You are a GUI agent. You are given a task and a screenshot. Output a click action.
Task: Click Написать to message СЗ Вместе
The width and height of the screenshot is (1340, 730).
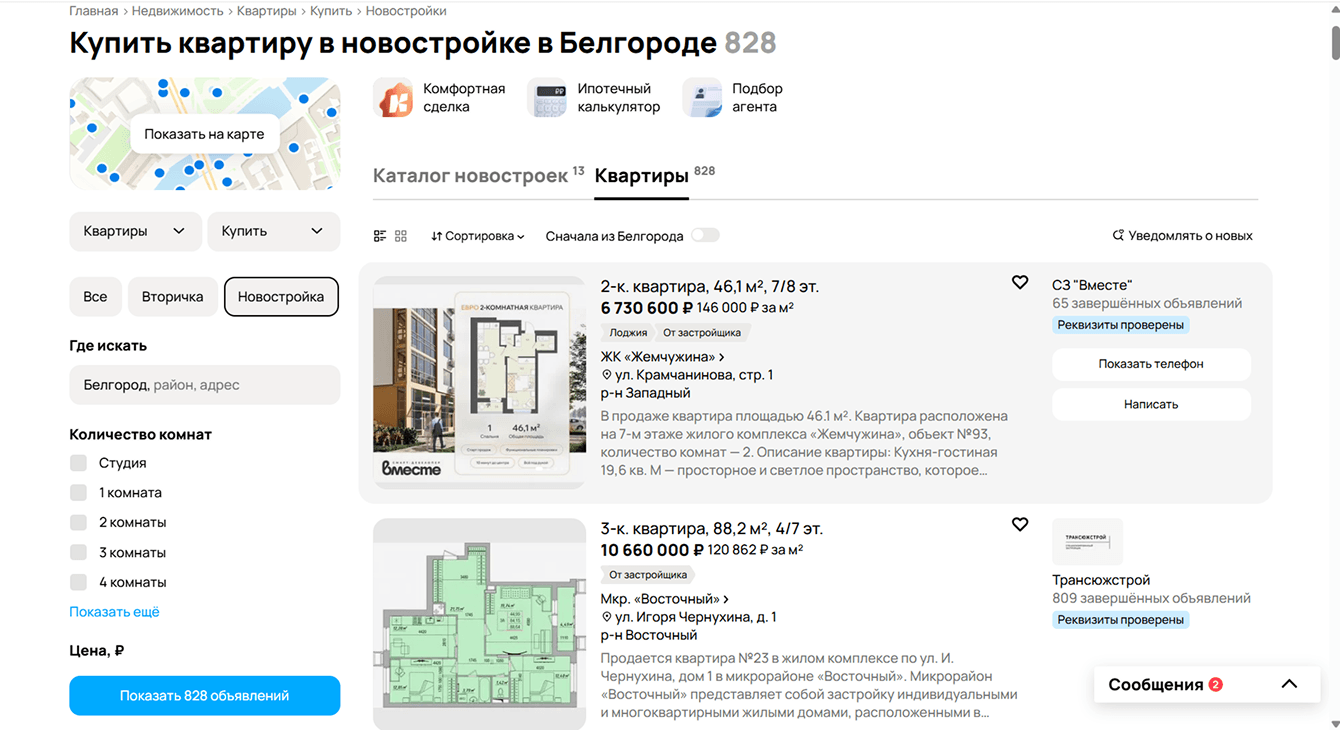[x=1151, y=405]
